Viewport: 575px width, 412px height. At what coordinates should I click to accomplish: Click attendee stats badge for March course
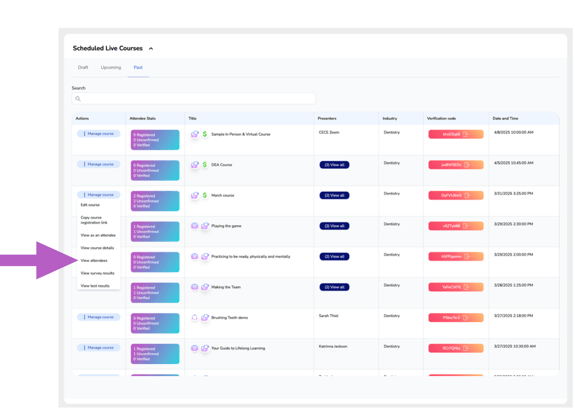click(x=155, y=201)
